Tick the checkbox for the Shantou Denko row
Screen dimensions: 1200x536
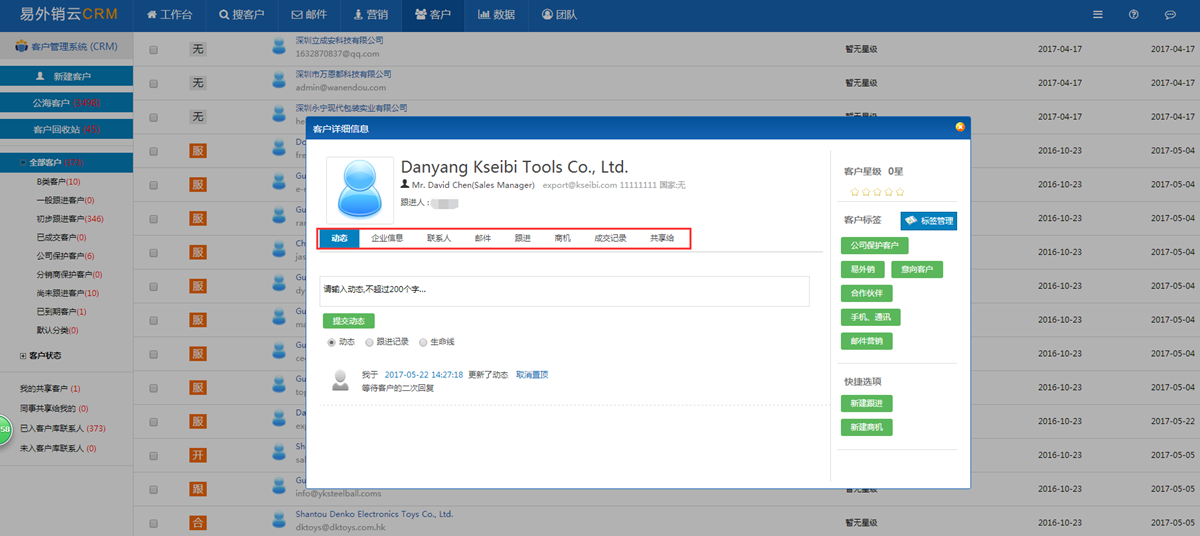tap(153, 523)
